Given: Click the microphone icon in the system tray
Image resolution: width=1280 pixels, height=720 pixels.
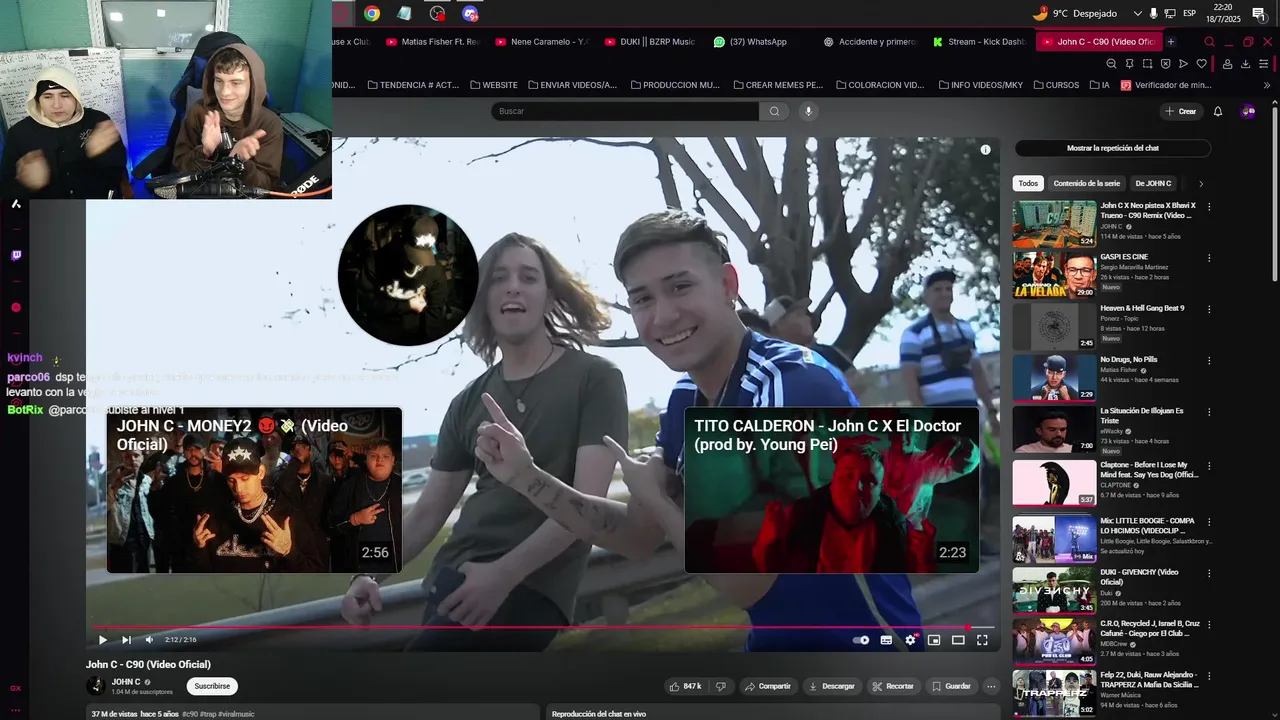Looking at the screenshot, I should pos(1153,13).
